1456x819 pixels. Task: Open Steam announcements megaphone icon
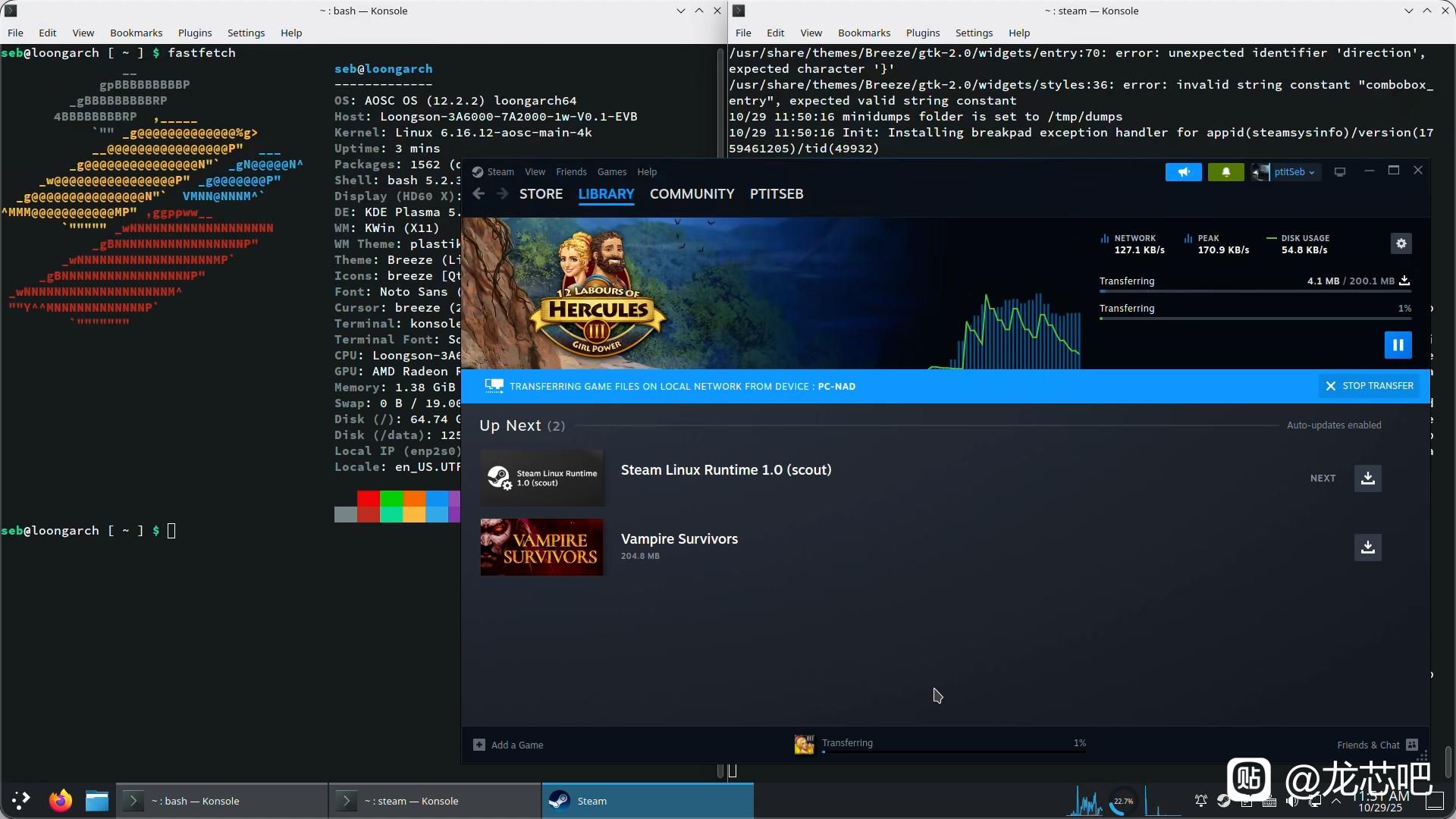coord(1183,172)
